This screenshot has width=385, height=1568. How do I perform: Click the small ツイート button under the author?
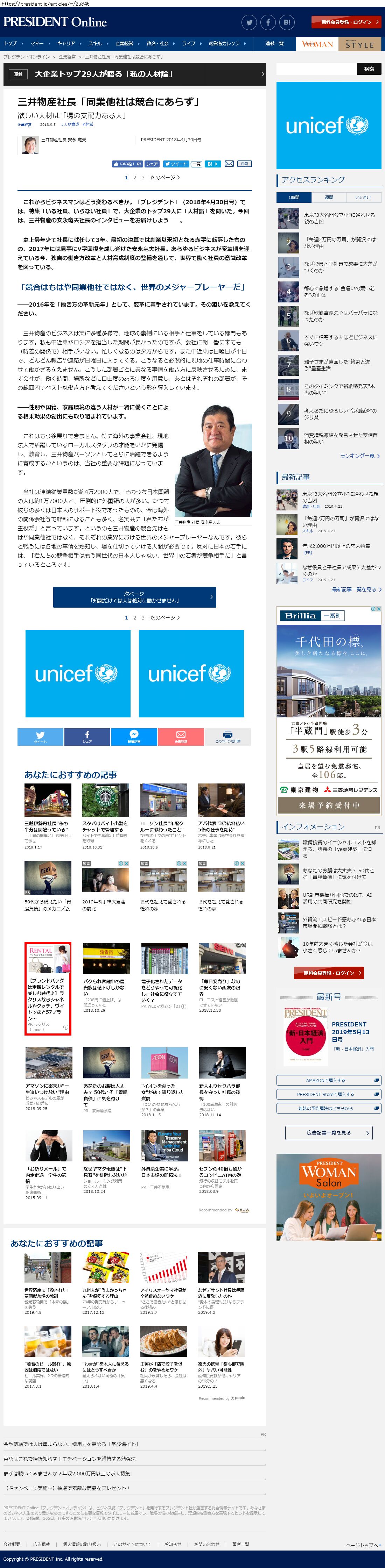point(175,164)
